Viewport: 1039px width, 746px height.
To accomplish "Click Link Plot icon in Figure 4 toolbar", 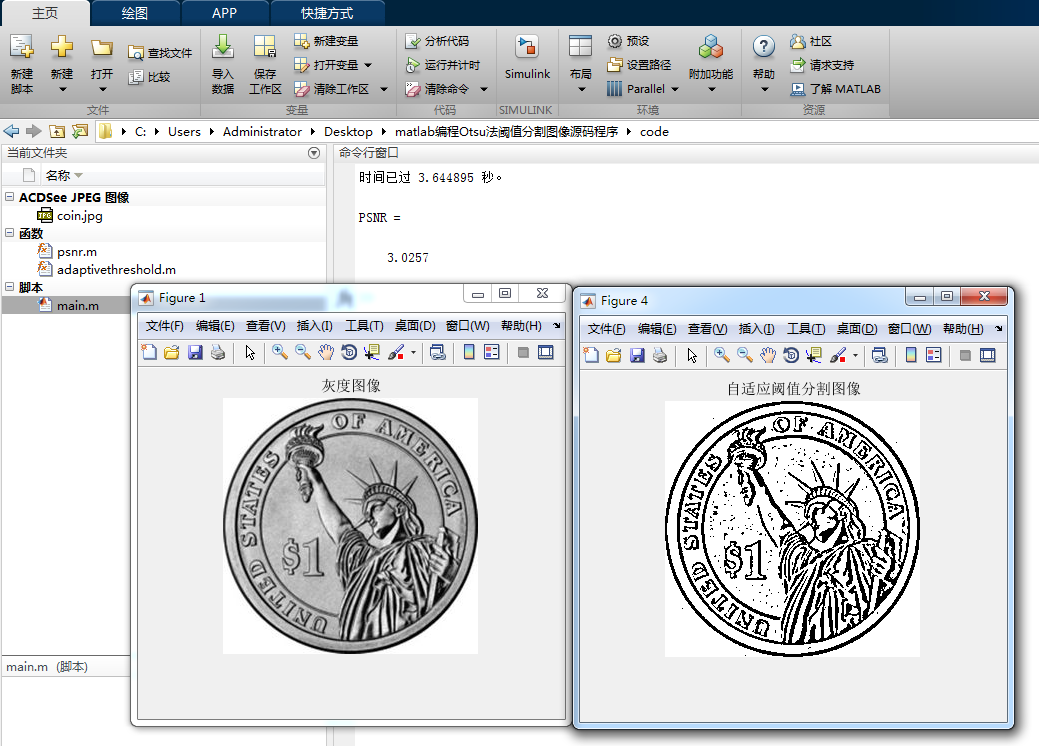I will 879,355.
